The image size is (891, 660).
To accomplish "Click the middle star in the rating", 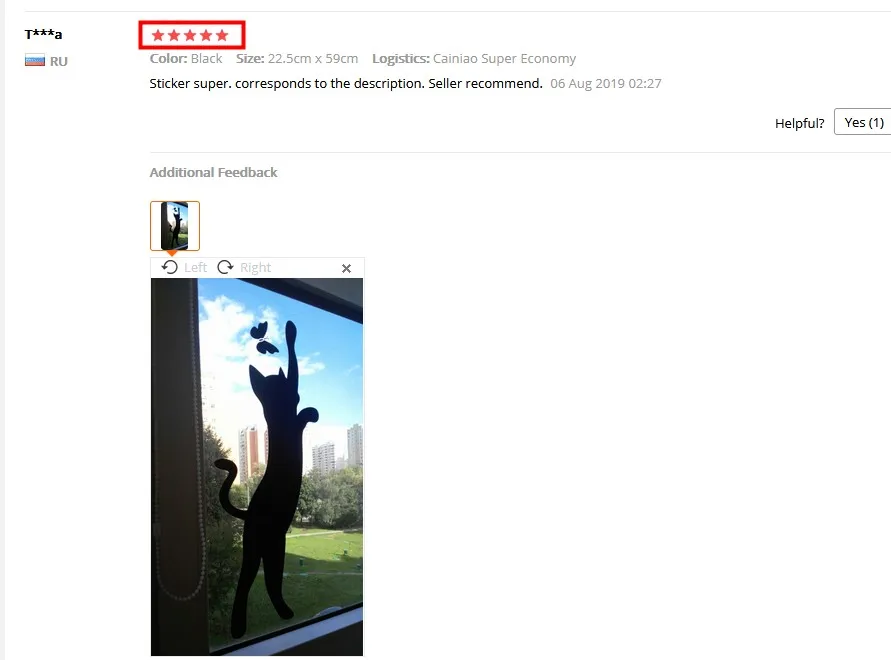I will [190, 35].
